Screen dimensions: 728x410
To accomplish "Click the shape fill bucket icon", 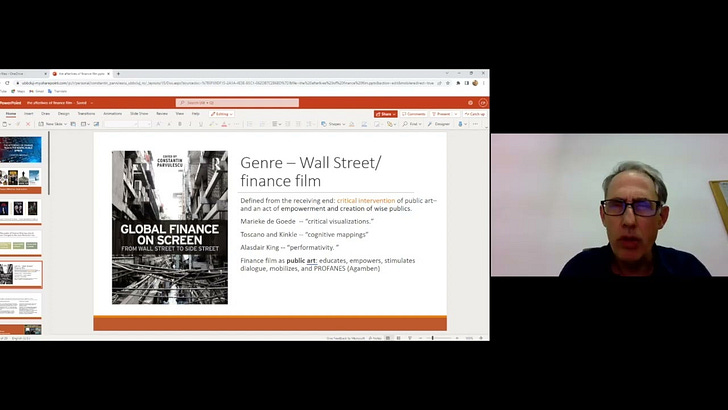I will [x=352, y=124].
